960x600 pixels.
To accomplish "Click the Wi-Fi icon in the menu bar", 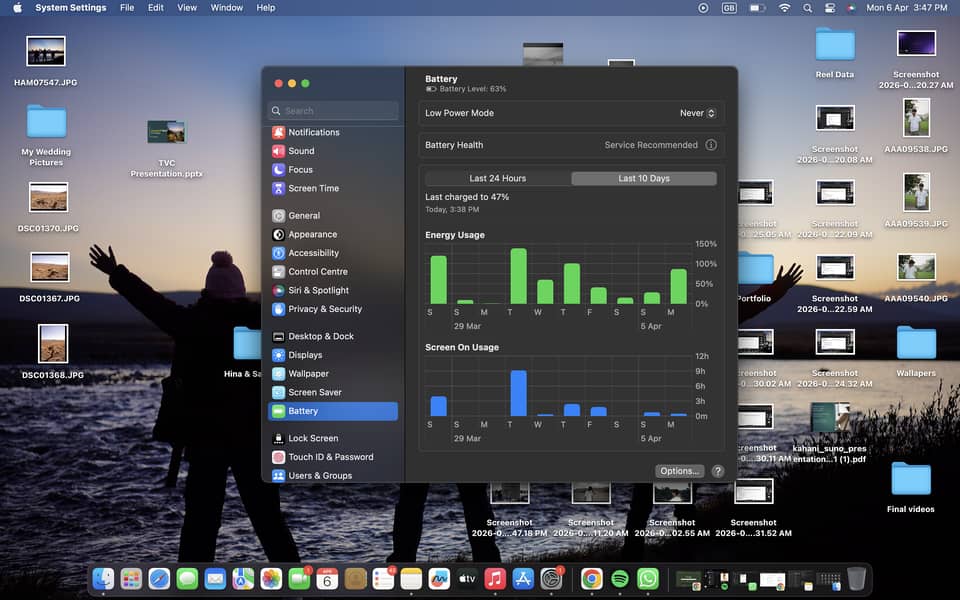I will click(784, 8).
